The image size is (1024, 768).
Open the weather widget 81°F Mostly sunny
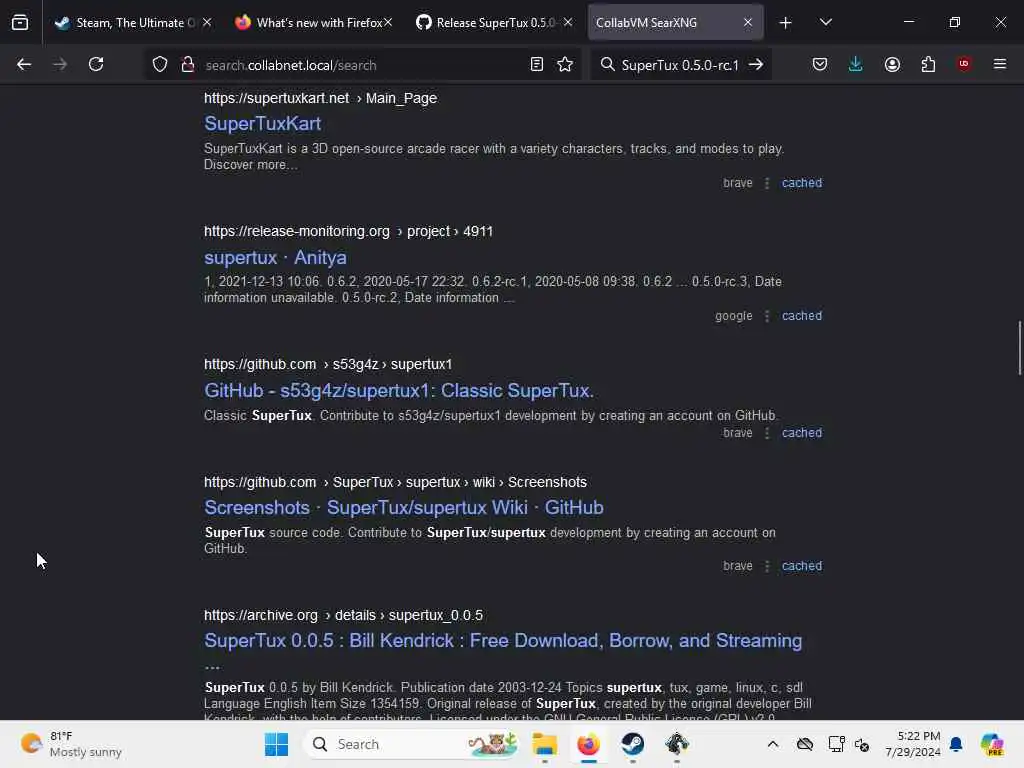tap(72, 744)
